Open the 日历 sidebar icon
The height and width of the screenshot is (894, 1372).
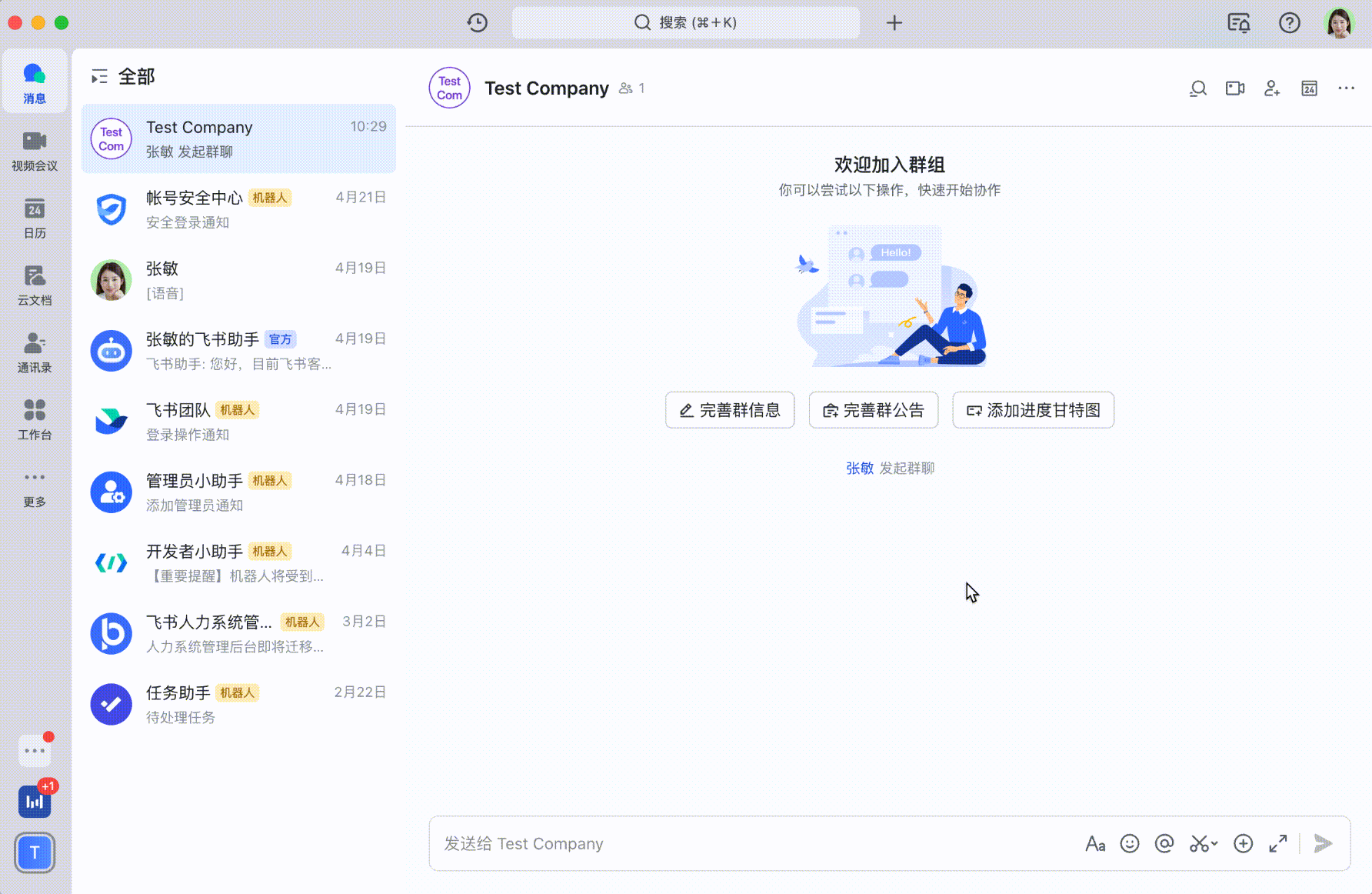pos(34,217)
